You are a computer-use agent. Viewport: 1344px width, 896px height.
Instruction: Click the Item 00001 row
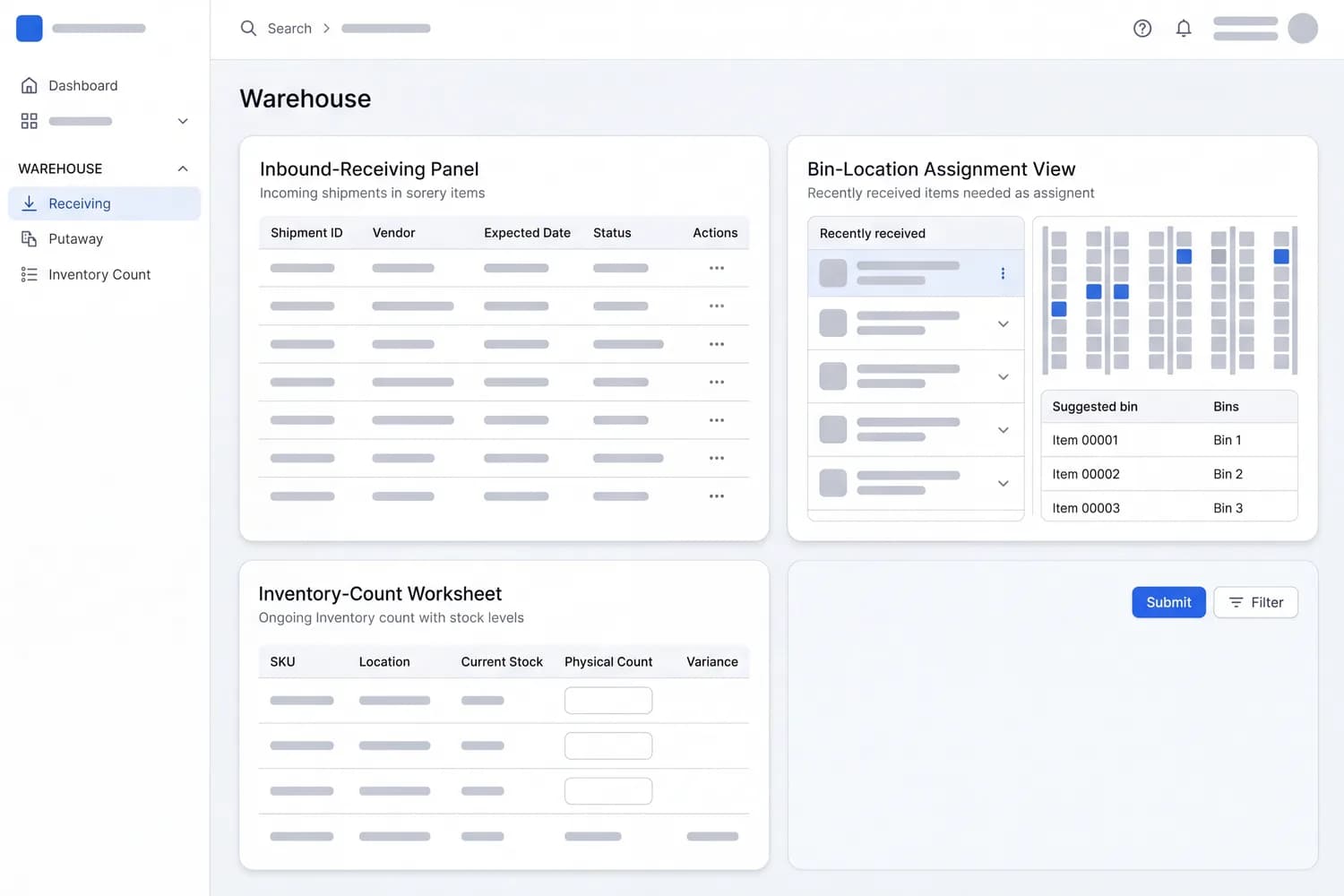[1169, 440]
